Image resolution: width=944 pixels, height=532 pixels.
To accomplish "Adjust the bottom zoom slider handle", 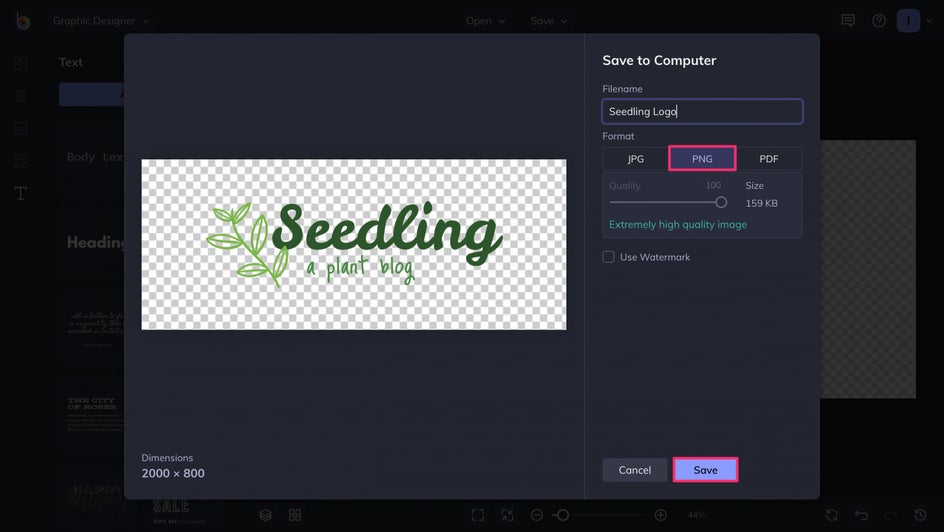I will (562, 515).
